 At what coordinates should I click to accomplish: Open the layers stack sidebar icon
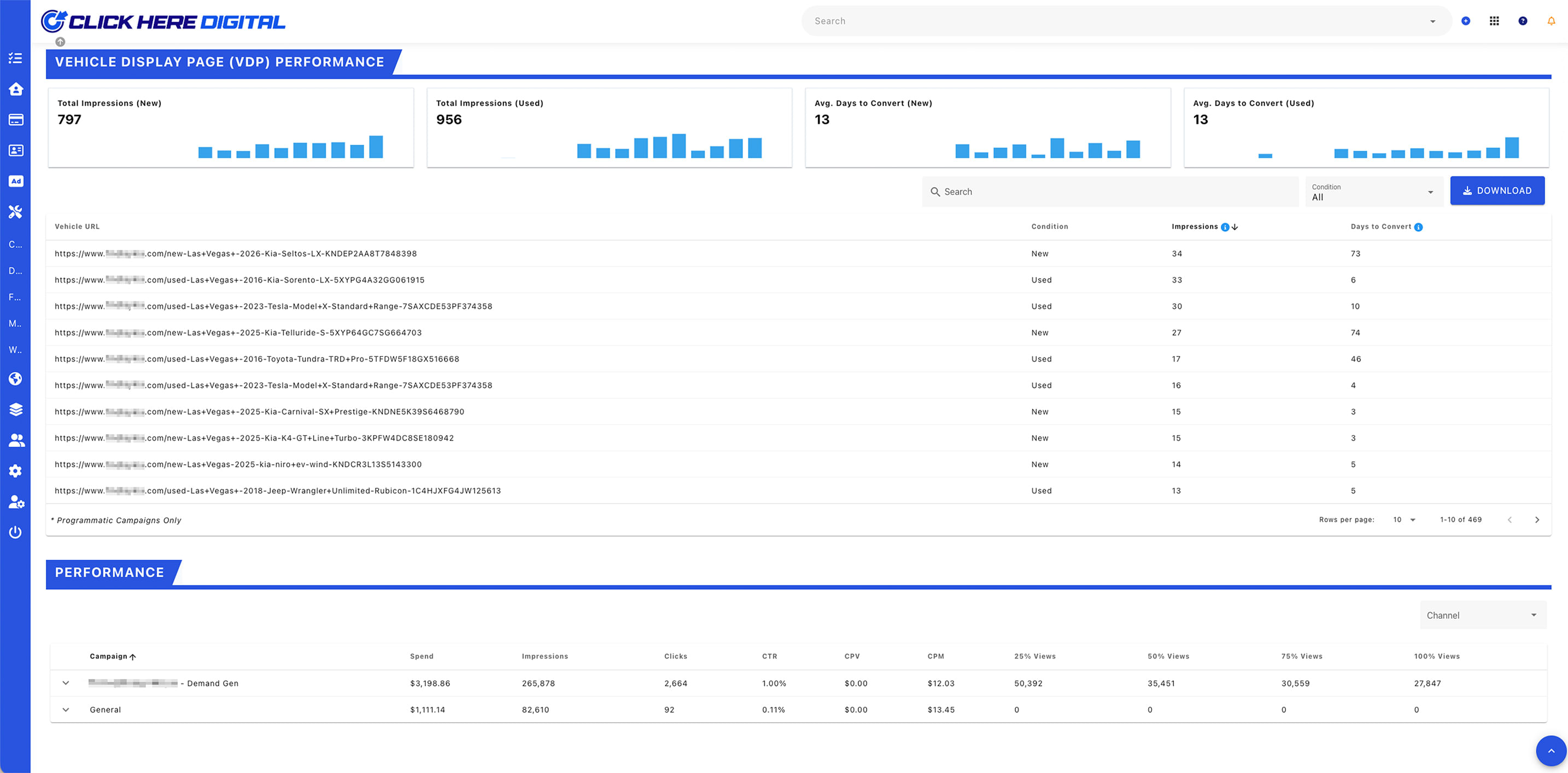click(x=16, y=409)
